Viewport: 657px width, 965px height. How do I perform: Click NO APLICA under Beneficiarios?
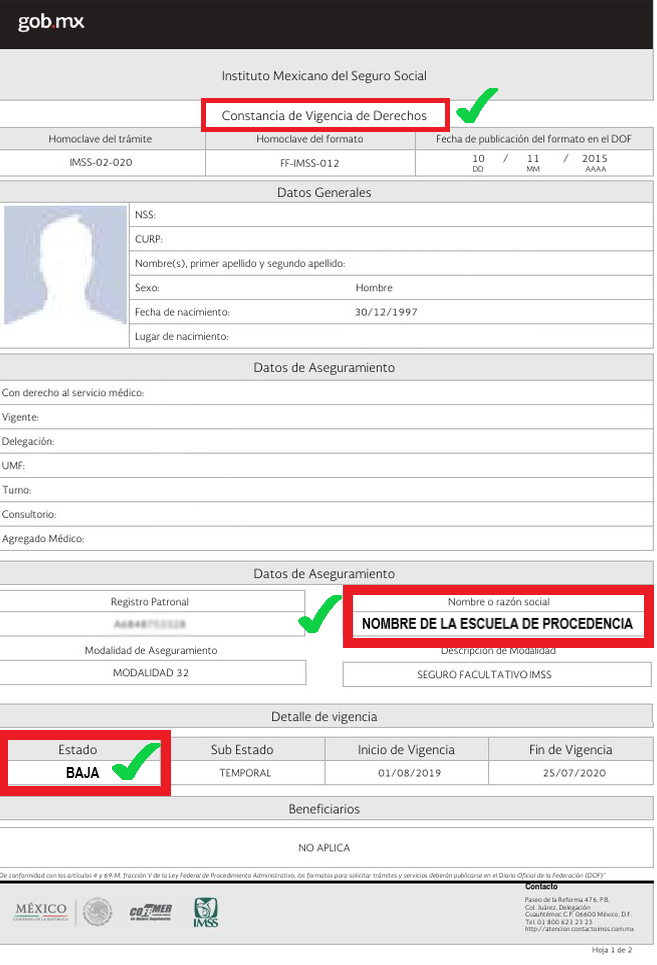pyautogui.click(x=324, y=848)
